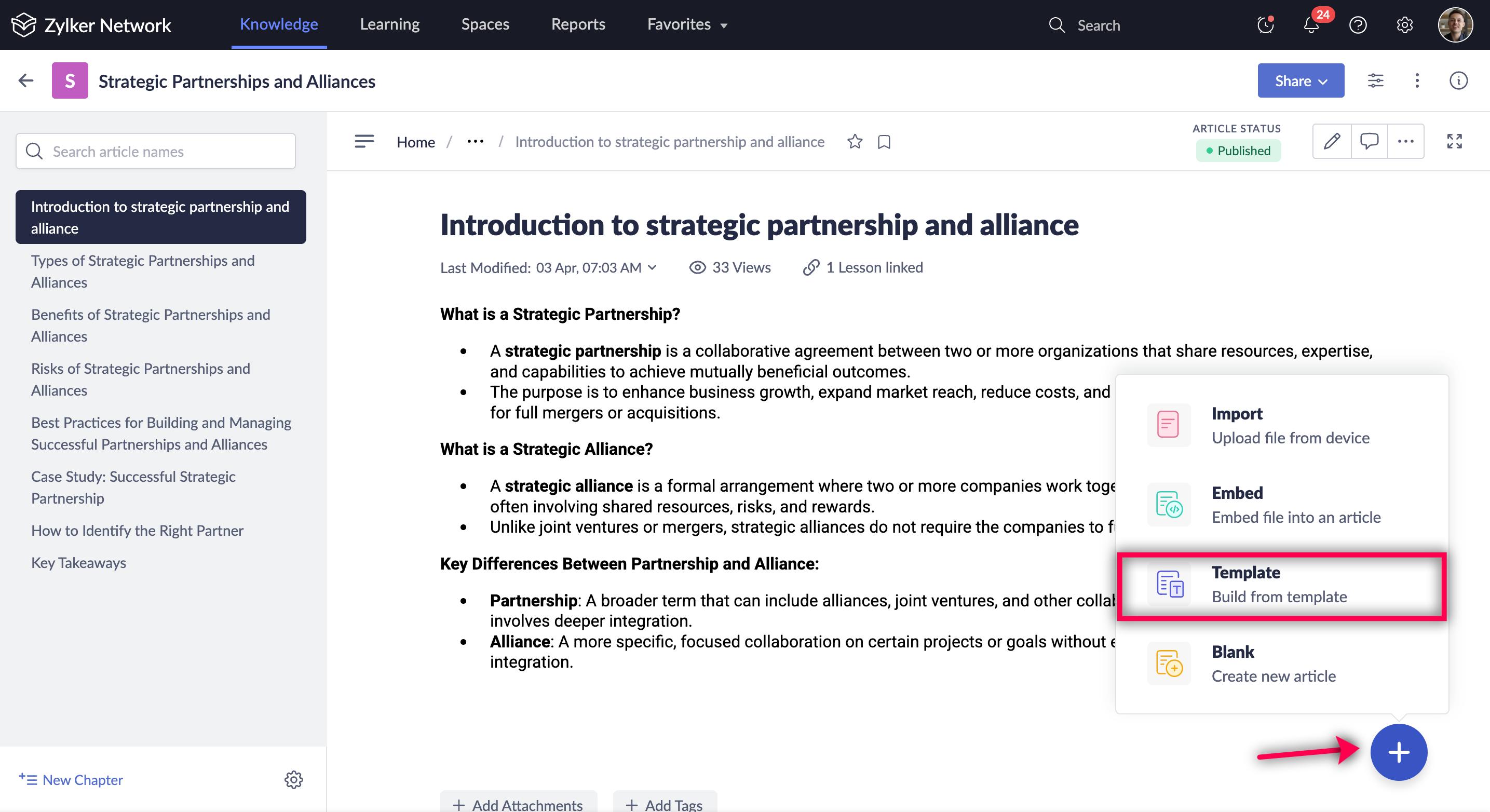The width and height of the screenshot is (1490, 812).
Task: Click the Search article names field
Action: pos(156,151)
